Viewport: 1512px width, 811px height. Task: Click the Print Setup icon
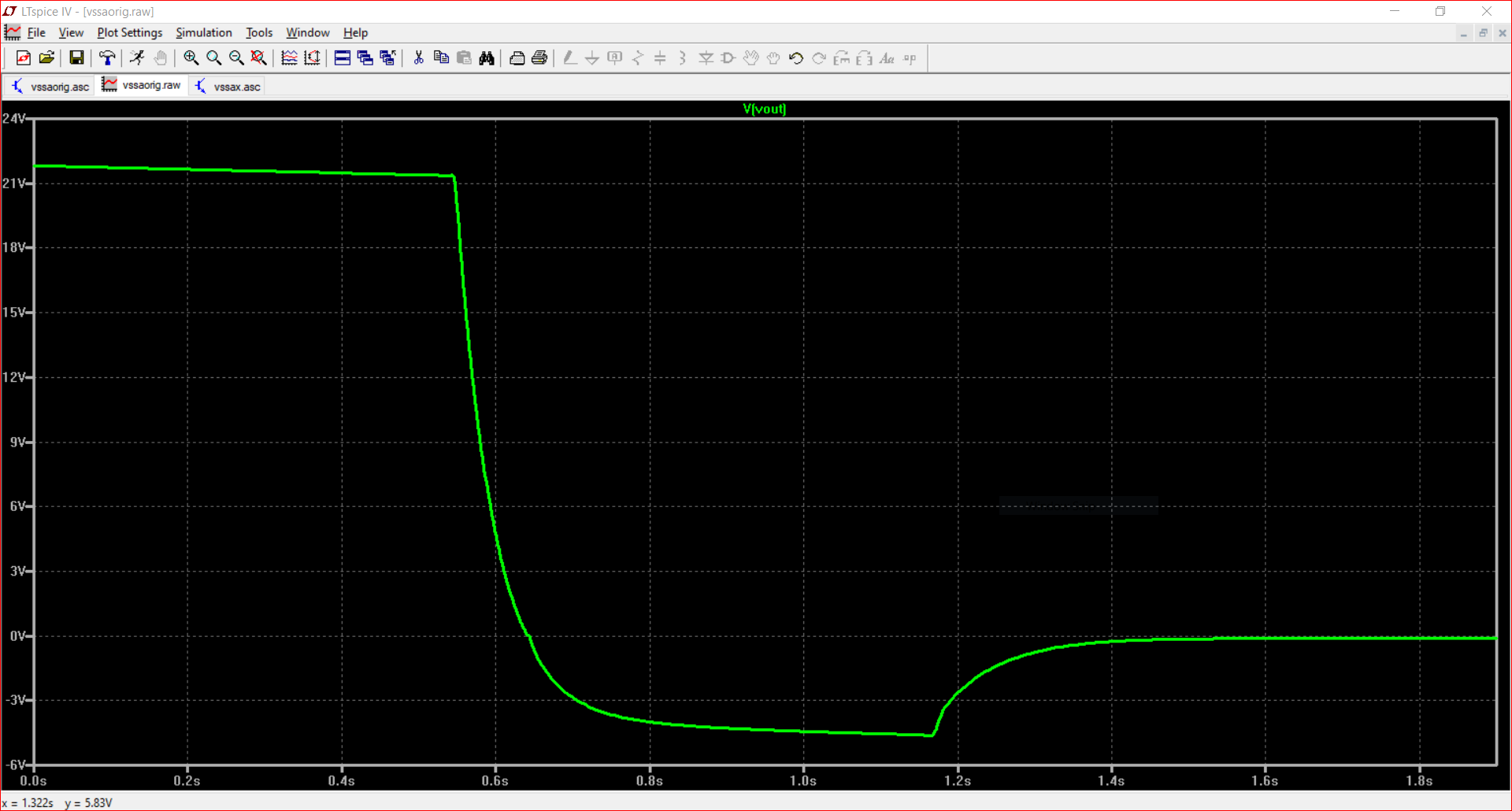(517, 58)
